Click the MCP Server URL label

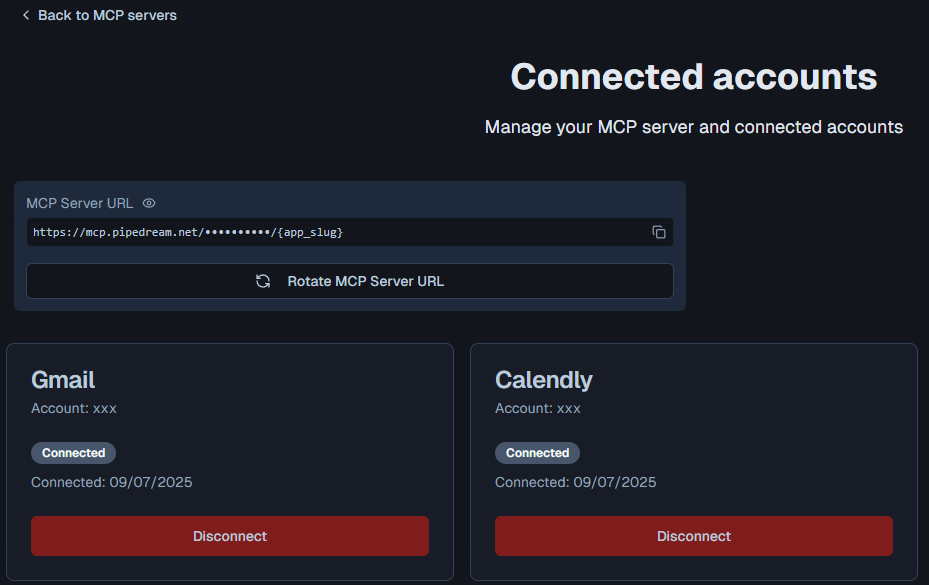click(79, 203)
